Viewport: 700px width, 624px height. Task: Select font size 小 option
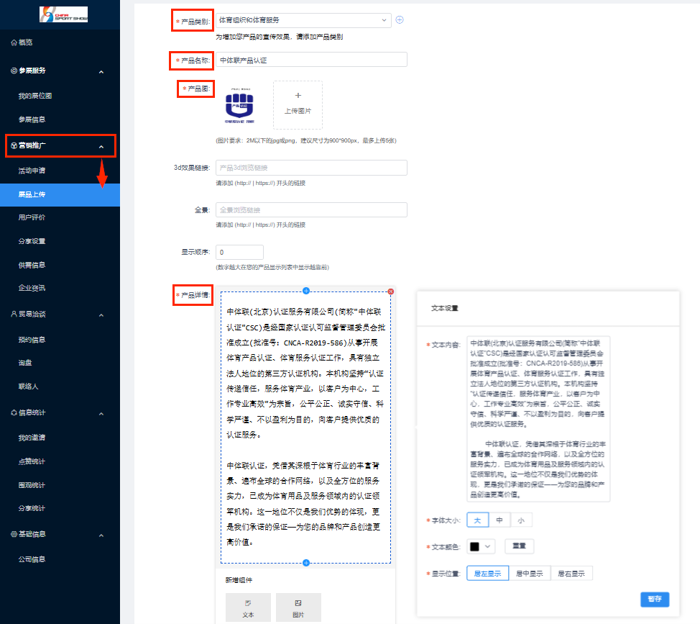[521, 520]
